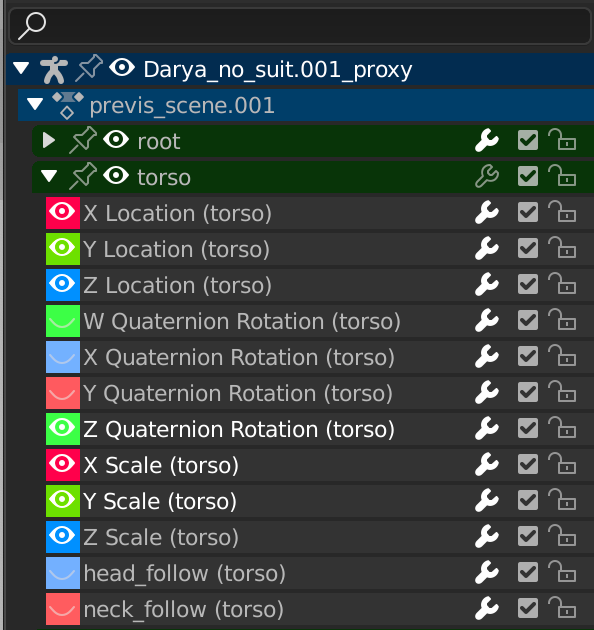594x630 pixels.
Task: Mute head_follow (torso) channel checkbox
Action: click(528, 573)
